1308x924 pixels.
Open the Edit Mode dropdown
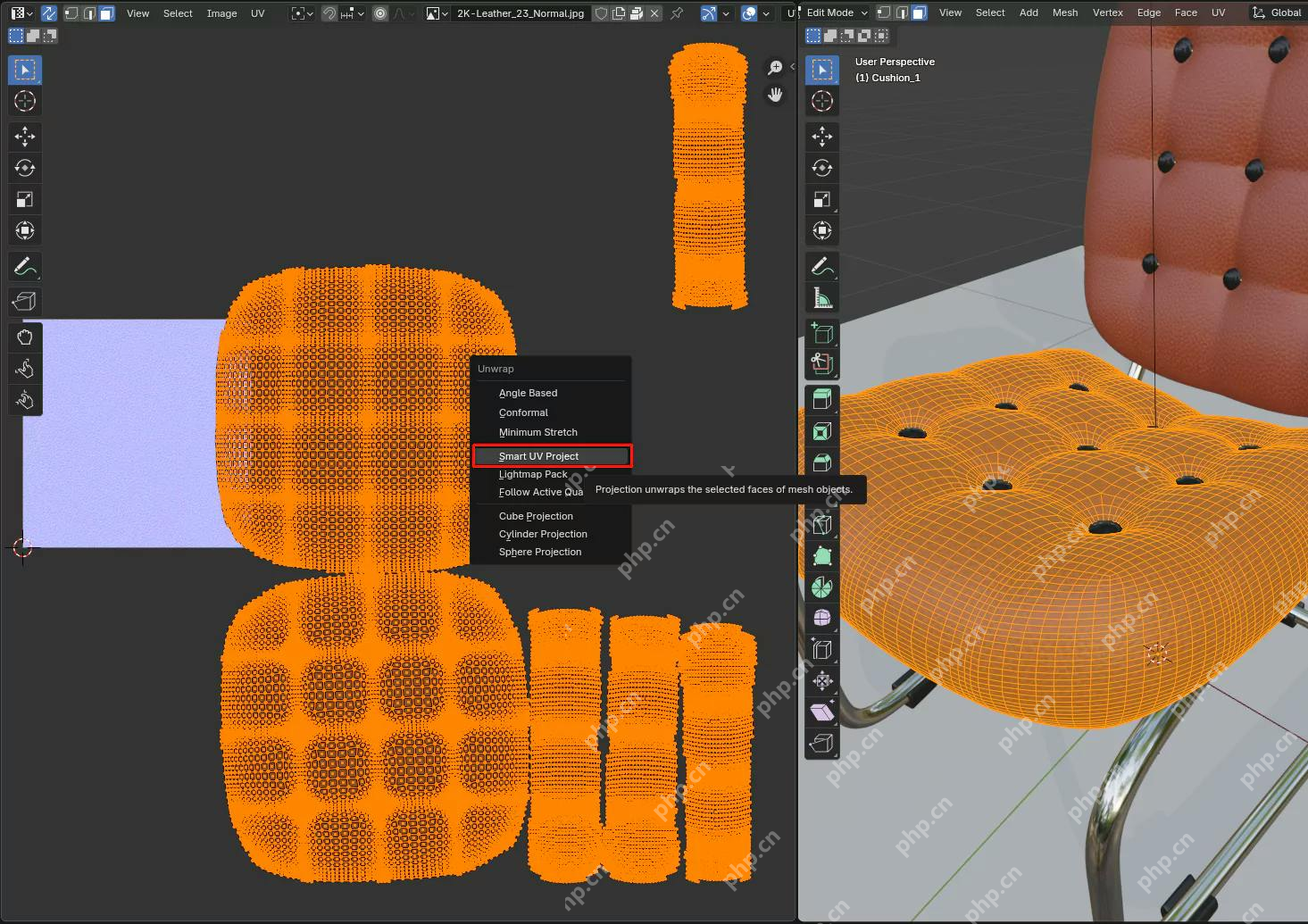(x=835, y=12)
